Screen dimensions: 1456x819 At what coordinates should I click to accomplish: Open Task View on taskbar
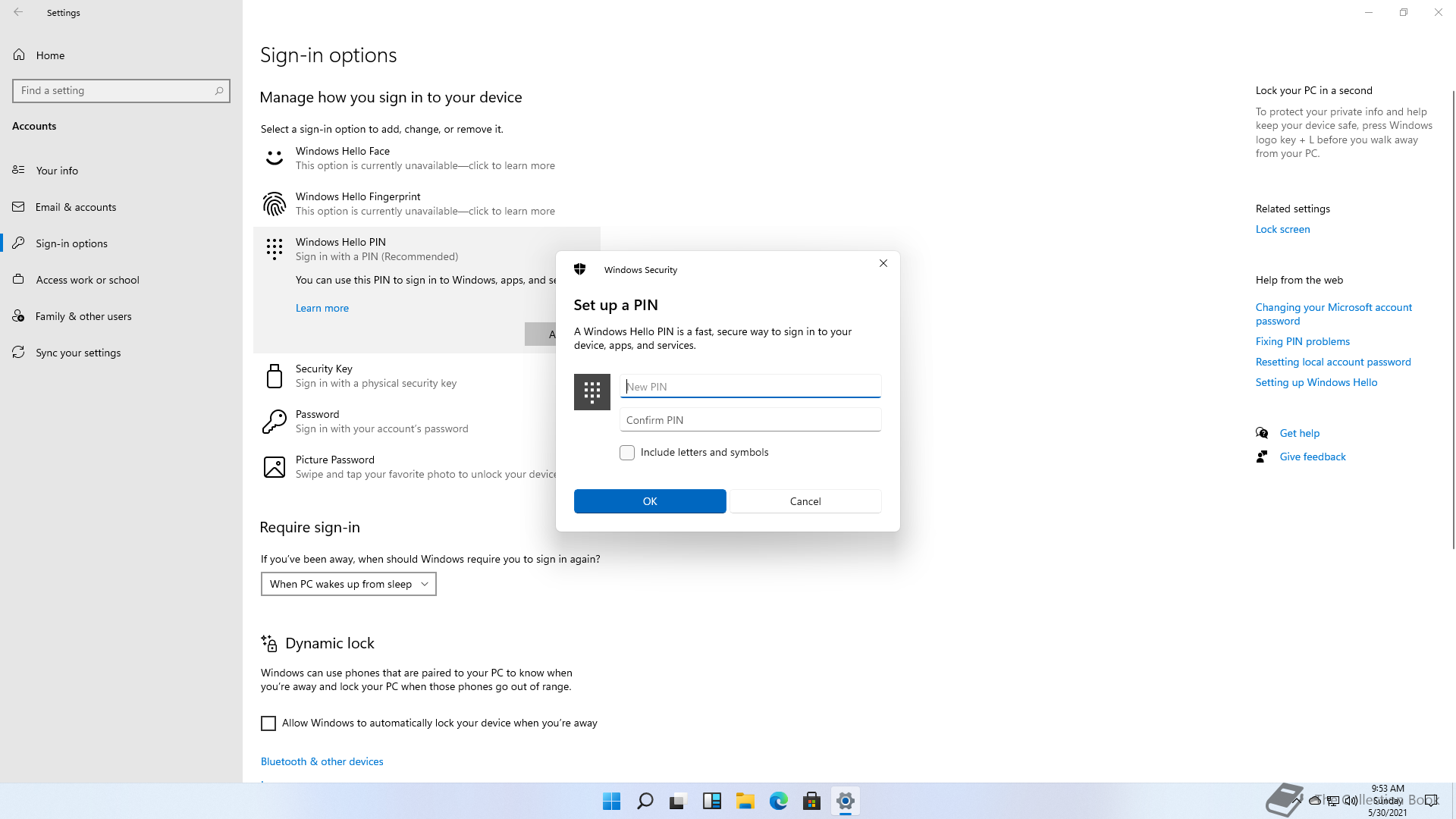tap(678, 801)
